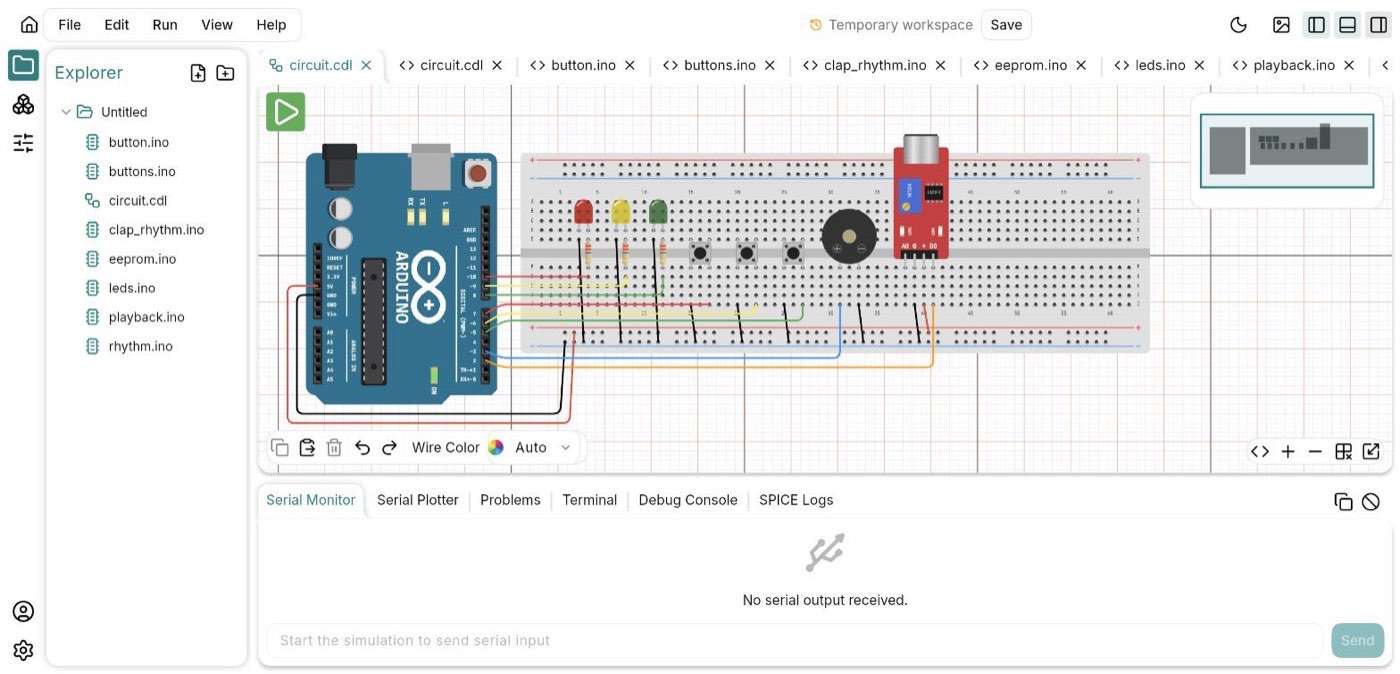Toggle the right sidebar panel
The height and width of the screenshot is (674, 1400).
1378,25
